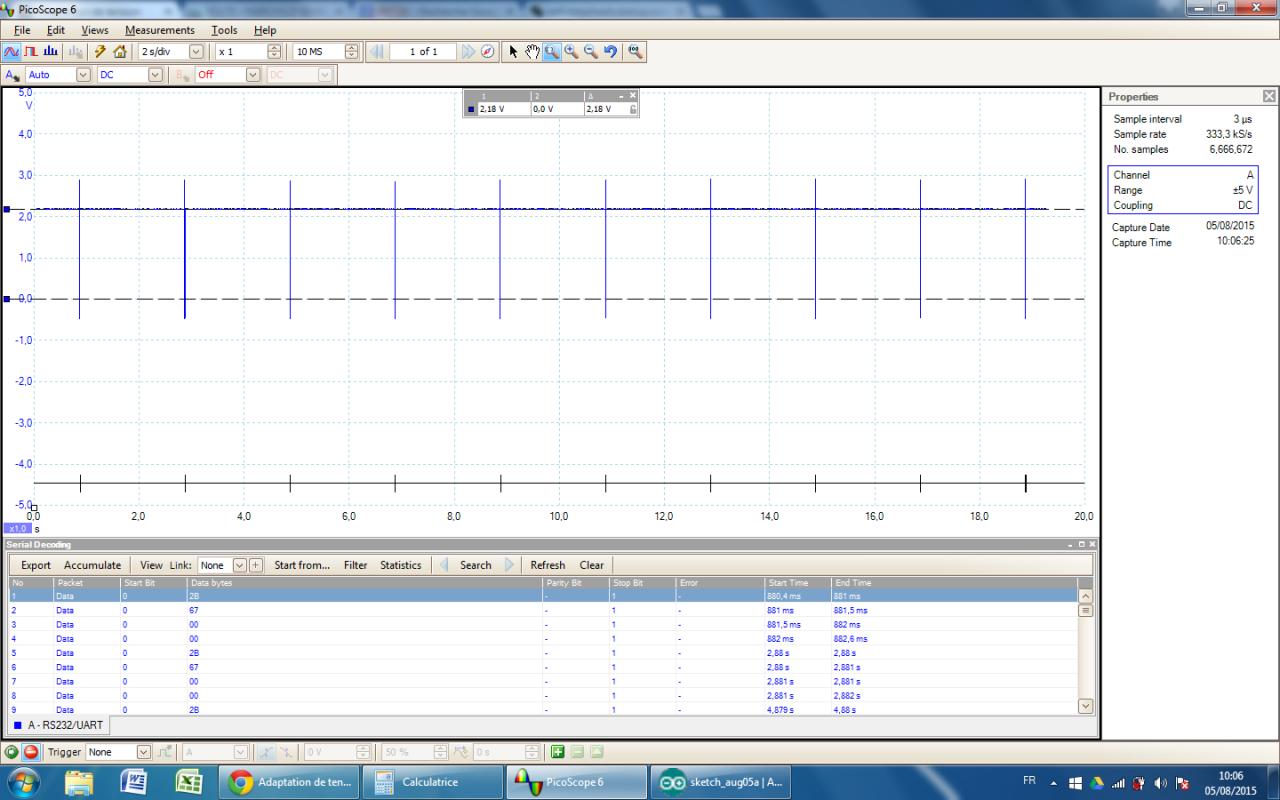The width and height of the screenshot is (1280, 800).
Task: Open Word from the taskbar
Action: 134,782
